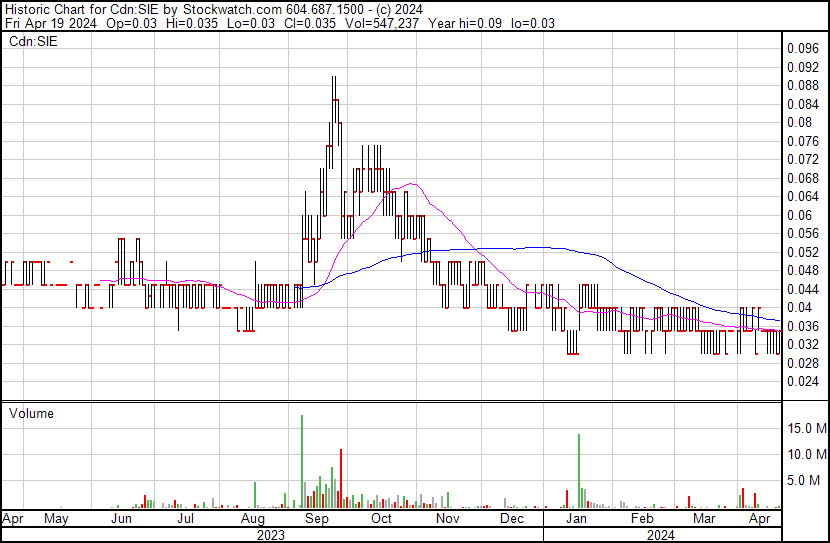This screenshot has width=830, height=543.
Task: Click the Nov month label on time axis
Action: click(x=448, y=519)
